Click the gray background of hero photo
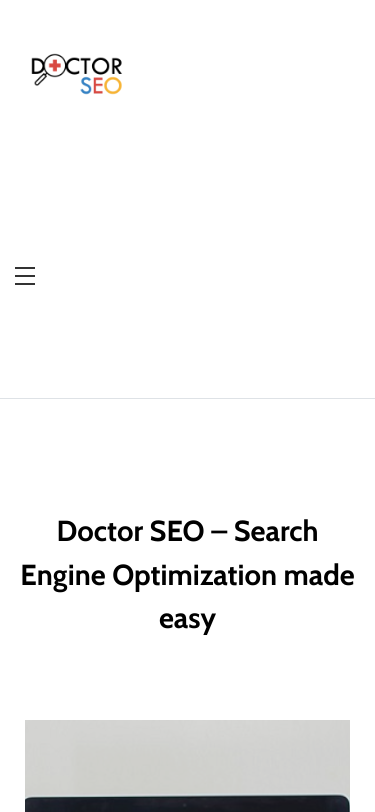The image size is (375, 812). pyautogui.click(x=188, y=756)
